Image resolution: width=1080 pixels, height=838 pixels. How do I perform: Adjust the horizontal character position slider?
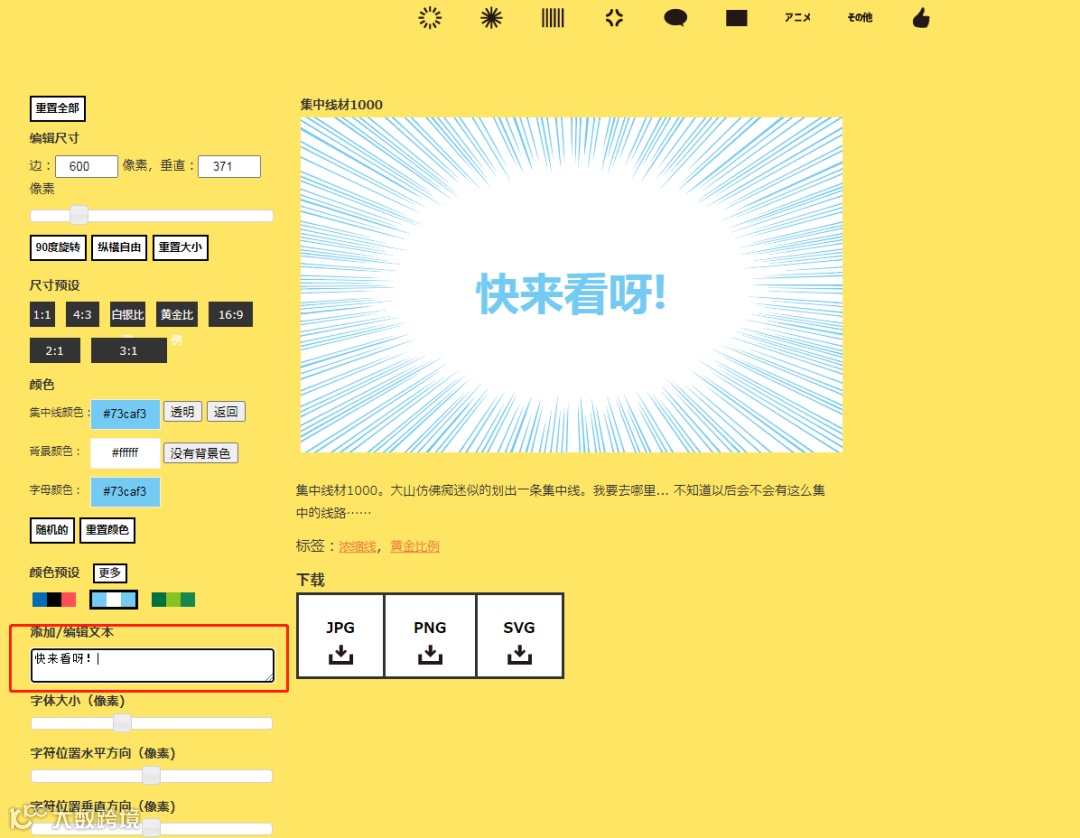click(x=152, y=776)
